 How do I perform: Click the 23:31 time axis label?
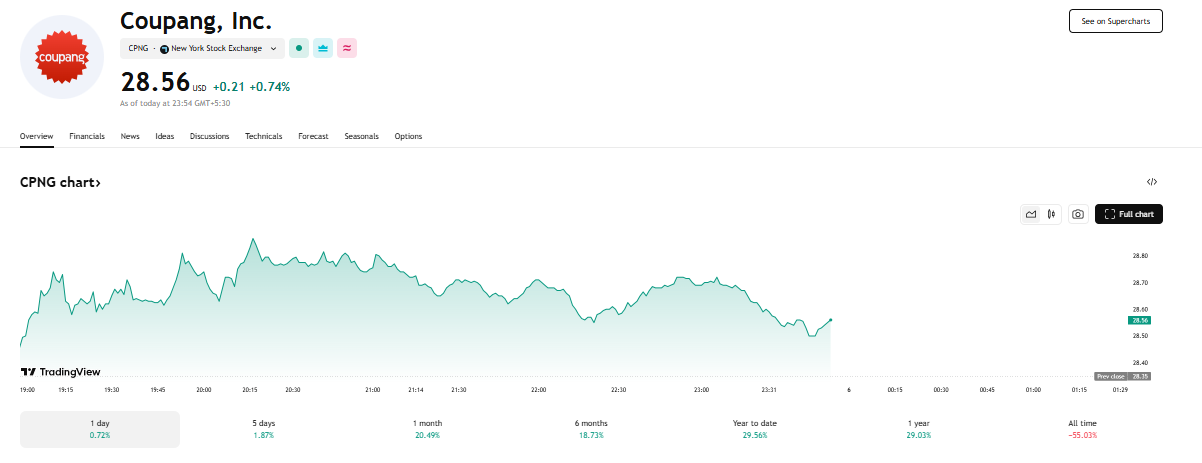[769, 390]
